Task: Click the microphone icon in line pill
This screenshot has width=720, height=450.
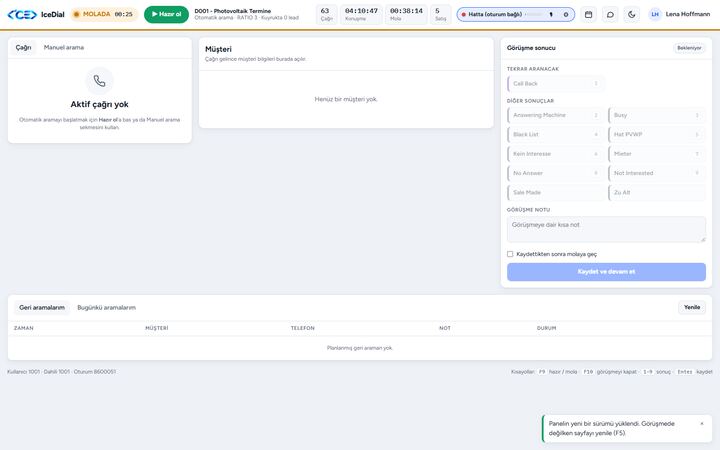Action: [x=551, y=14]
